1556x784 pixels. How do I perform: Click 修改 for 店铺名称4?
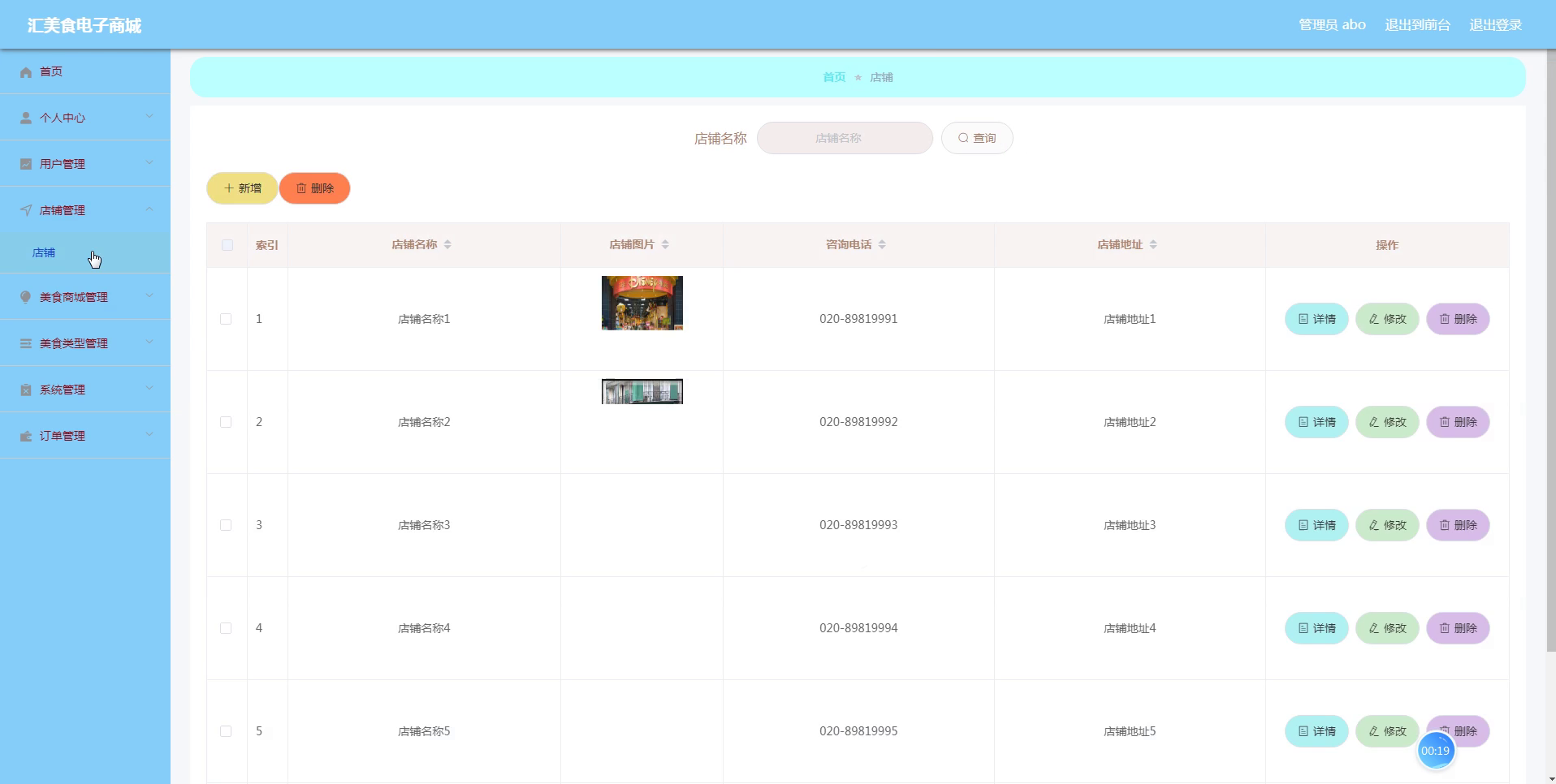tap(1387, 628)
